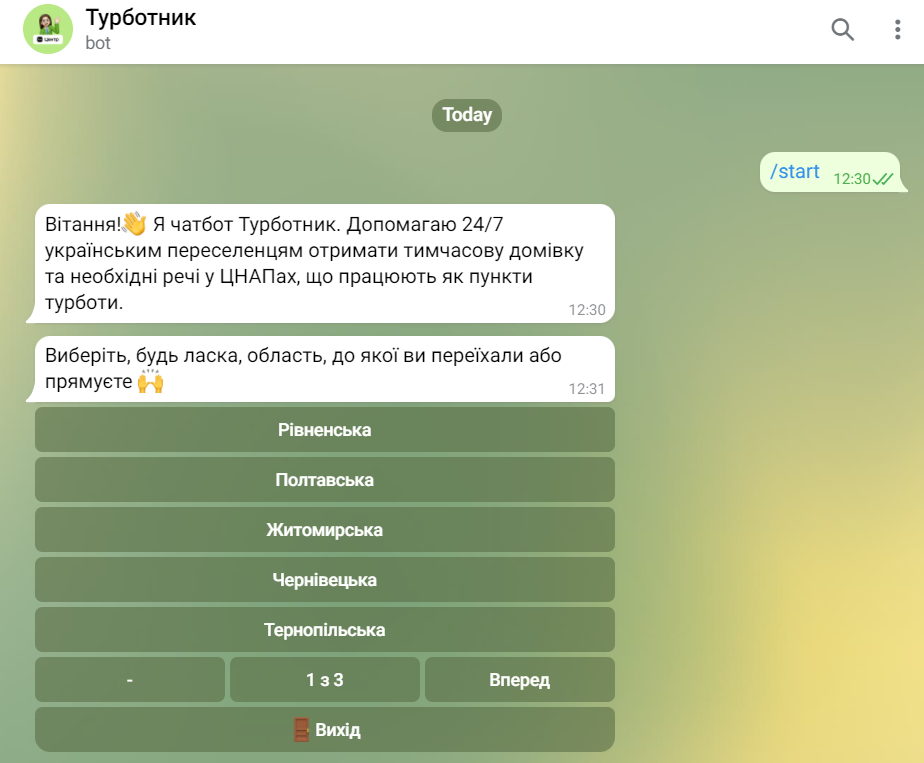Click the Today date badge

pyautogui.click(x=467, y=115)
